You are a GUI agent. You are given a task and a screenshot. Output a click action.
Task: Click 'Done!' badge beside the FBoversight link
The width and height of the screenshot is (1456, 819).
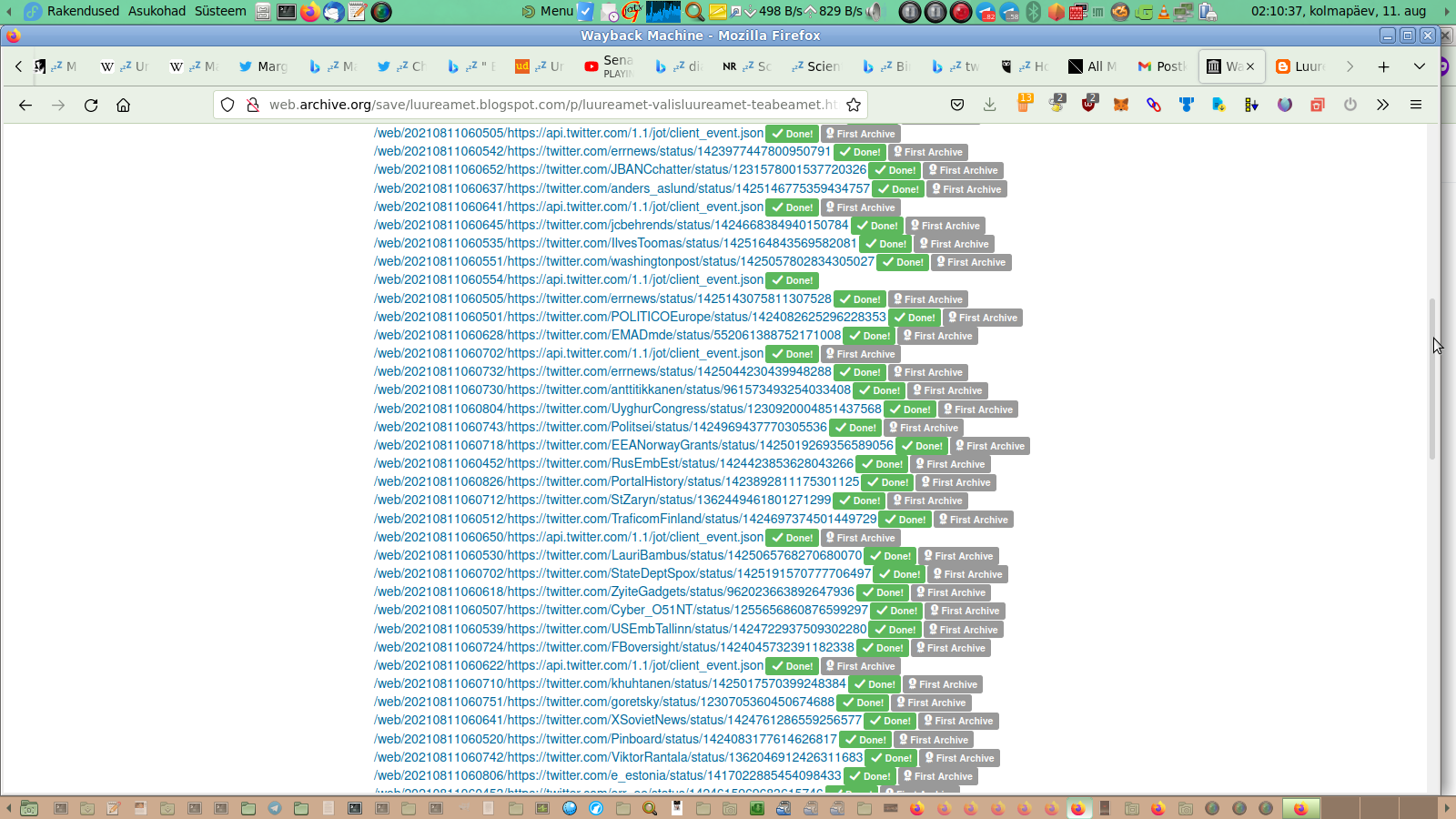click(x=883, y=648)
